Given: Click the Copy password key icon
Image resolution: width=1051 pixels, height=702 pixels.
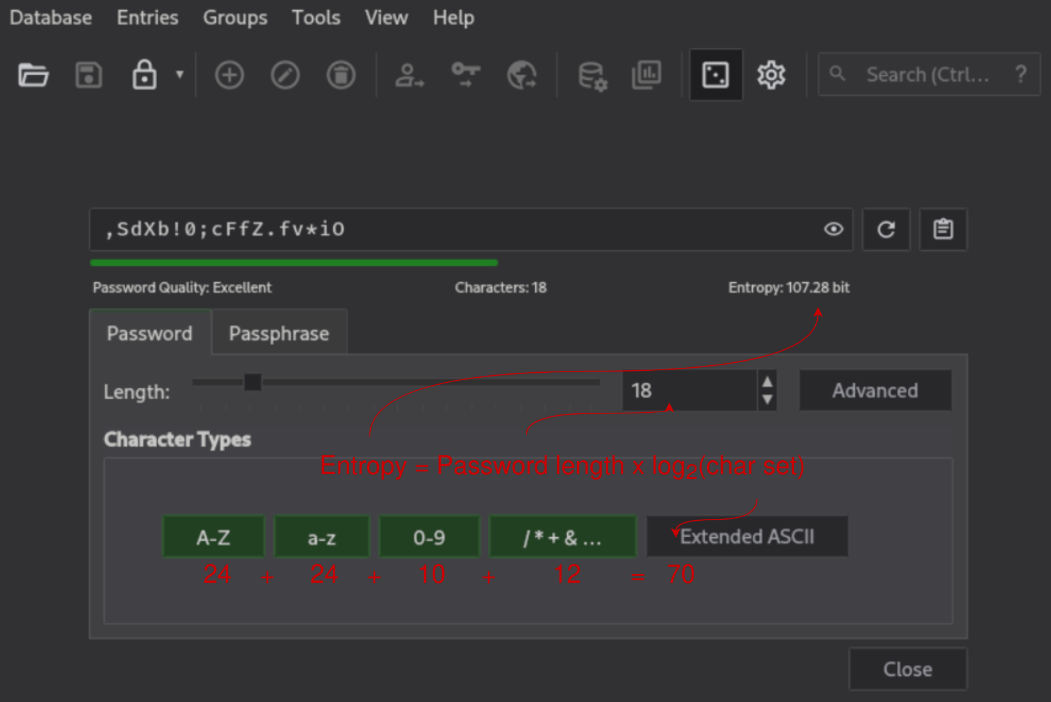Looking at the screenshot, I should 465,75.
